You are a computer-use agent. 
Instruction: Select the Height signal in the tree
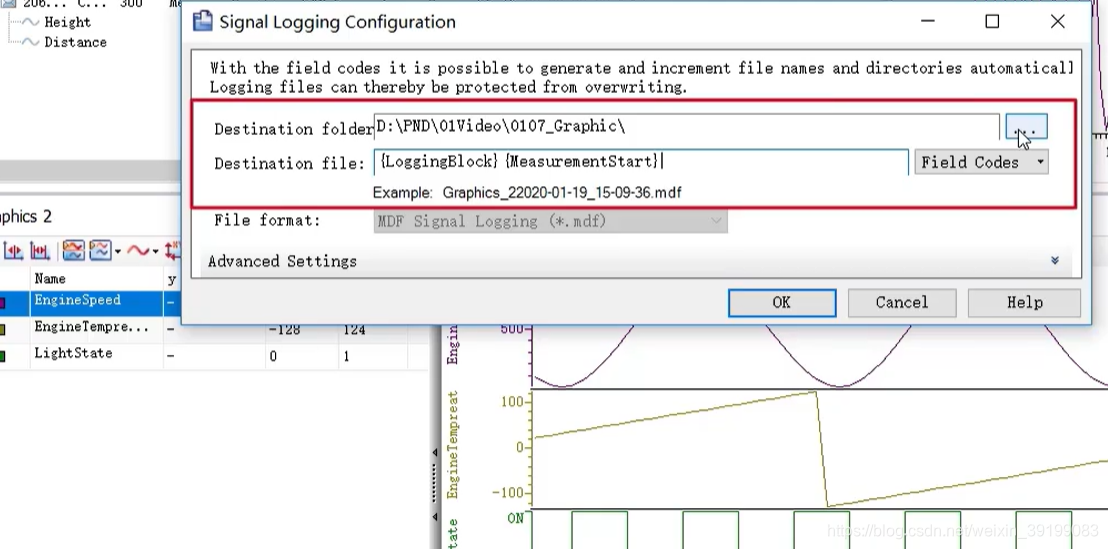(67, 22)
